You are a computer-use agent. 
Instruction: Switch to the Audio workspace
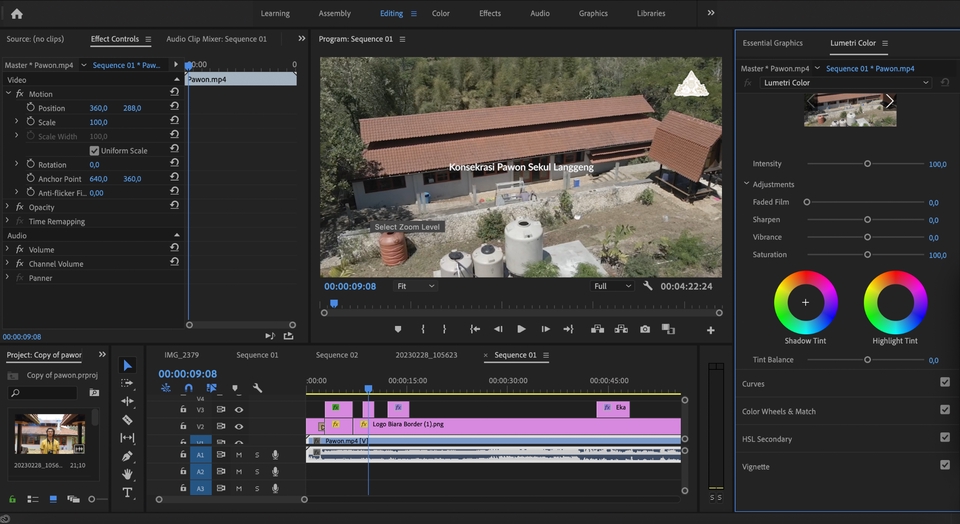[539, 13]
